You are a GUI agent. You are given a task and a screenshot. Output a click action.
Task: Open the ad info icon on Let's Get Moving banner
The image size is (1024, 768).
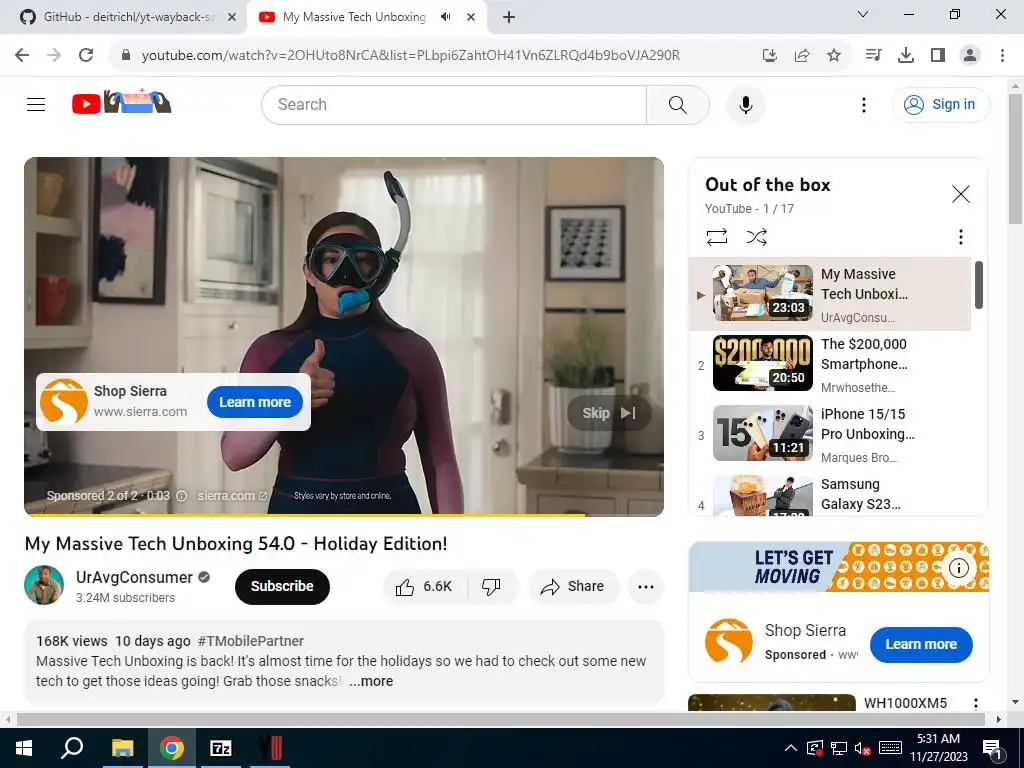(x=959, y=568)
